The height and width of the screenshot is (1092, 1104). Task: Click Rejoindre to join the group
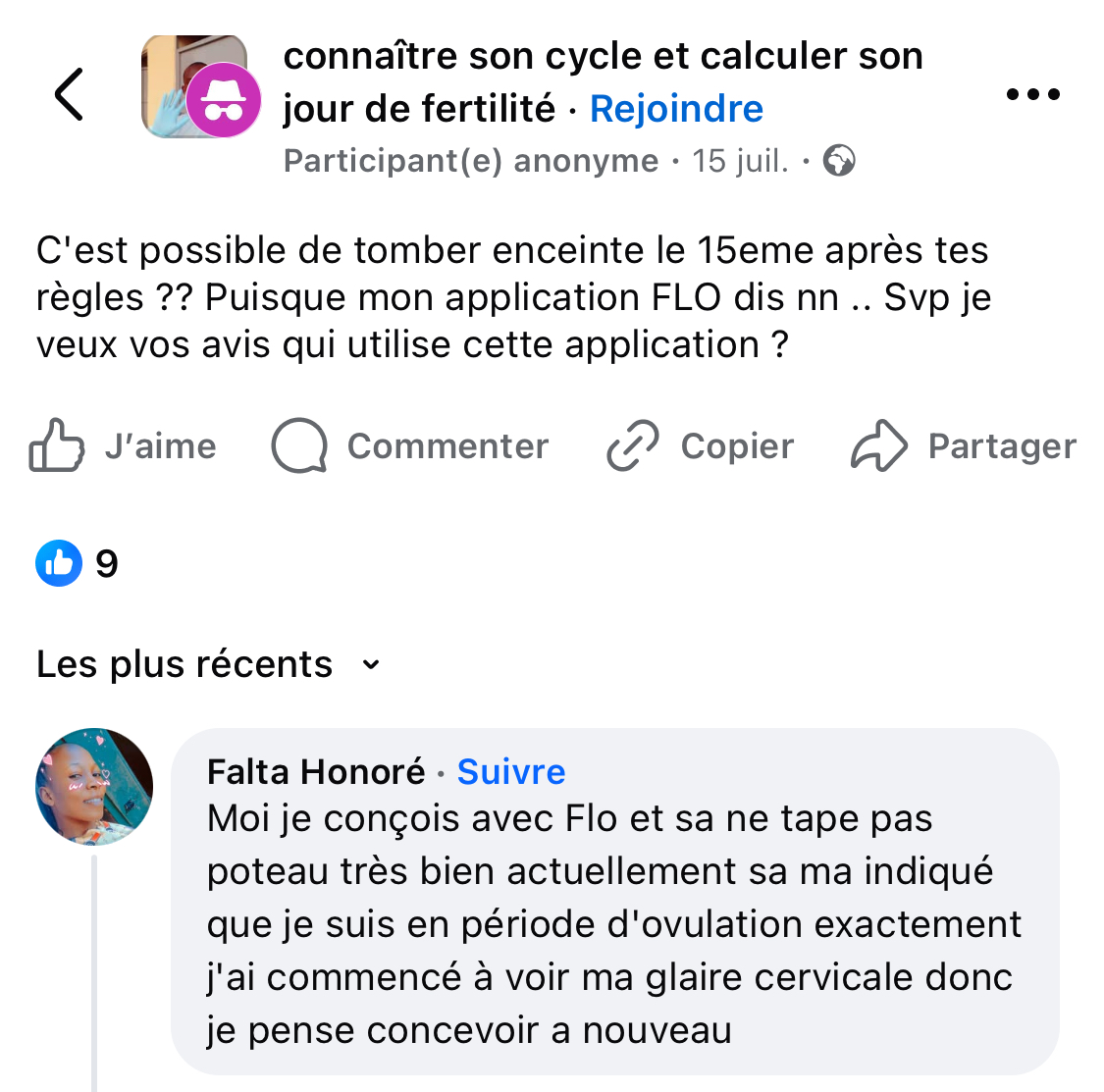676,109
